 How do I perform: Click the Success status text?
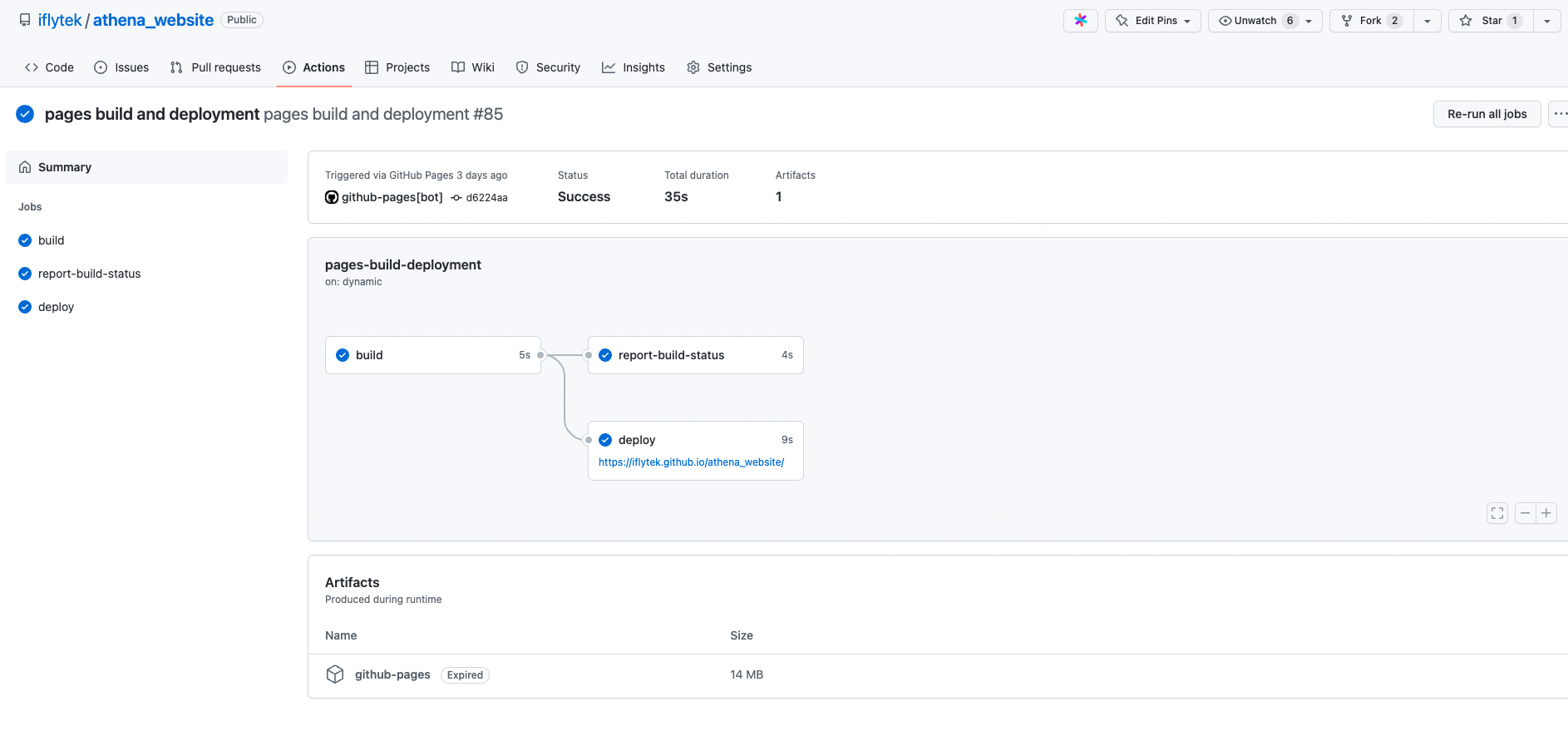(584, 197)
